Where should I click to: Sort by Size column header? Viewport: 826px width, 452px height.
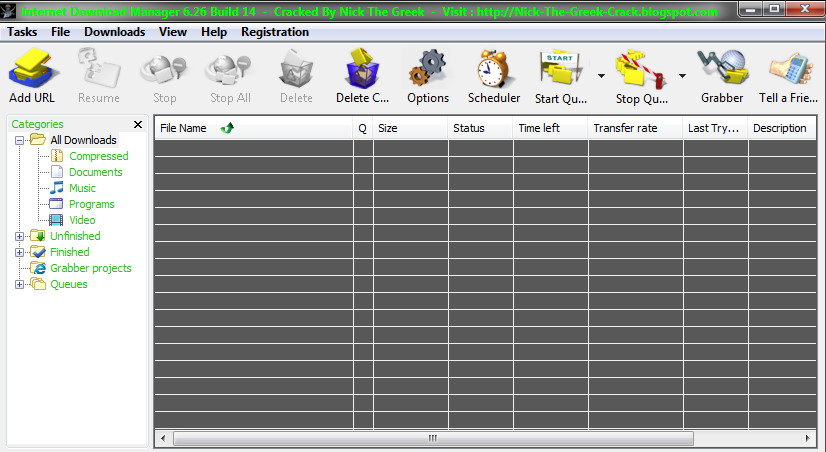point(410,128)
